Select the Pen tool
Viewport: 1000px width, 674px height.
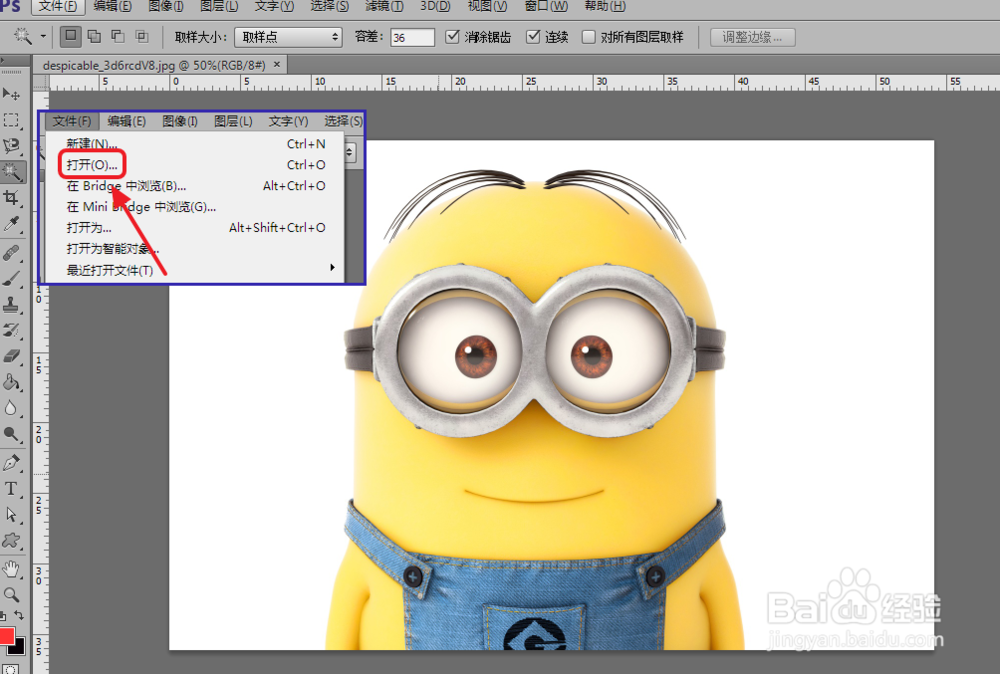point(11,464)
